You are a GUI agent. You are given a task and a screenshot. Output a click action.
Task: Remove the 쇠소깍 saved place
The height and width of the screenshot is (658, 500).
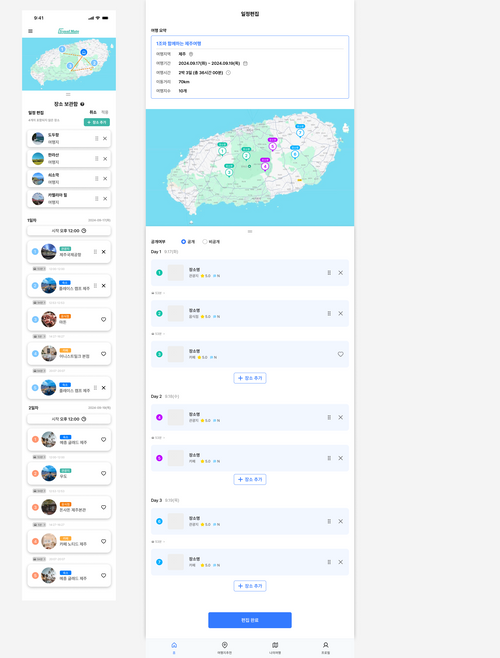coord(105,179)
